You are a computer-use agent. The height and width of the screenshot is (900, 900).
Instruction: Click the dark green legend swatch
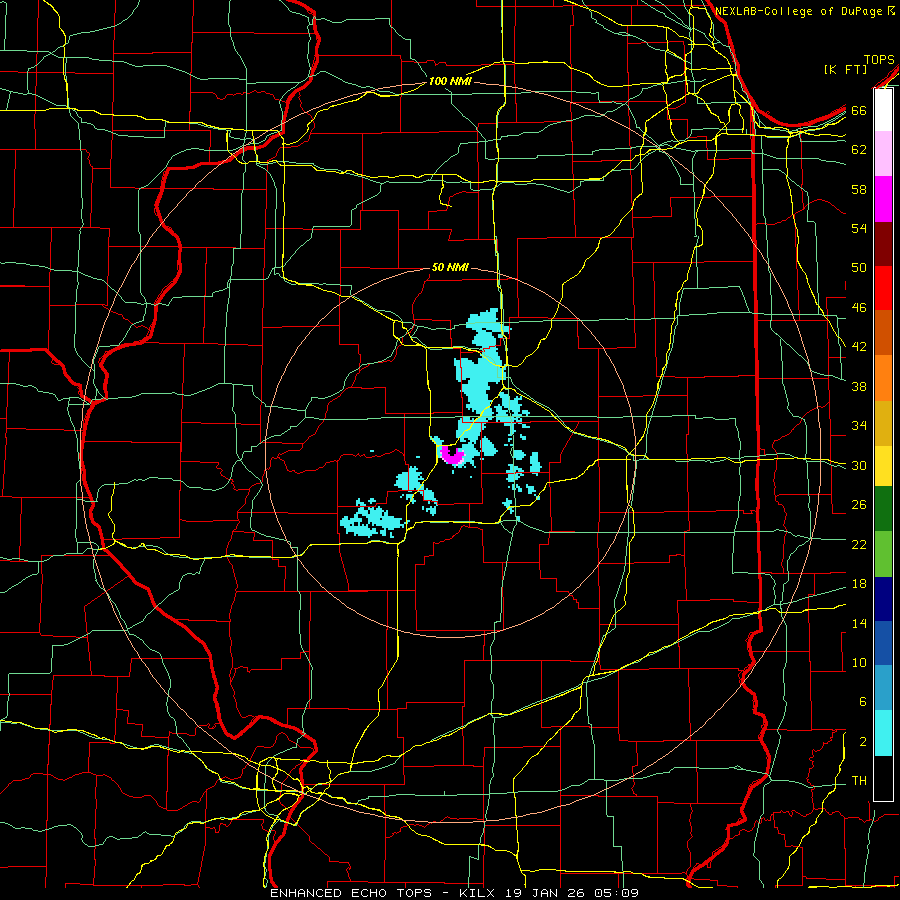(x=883, y=509)
